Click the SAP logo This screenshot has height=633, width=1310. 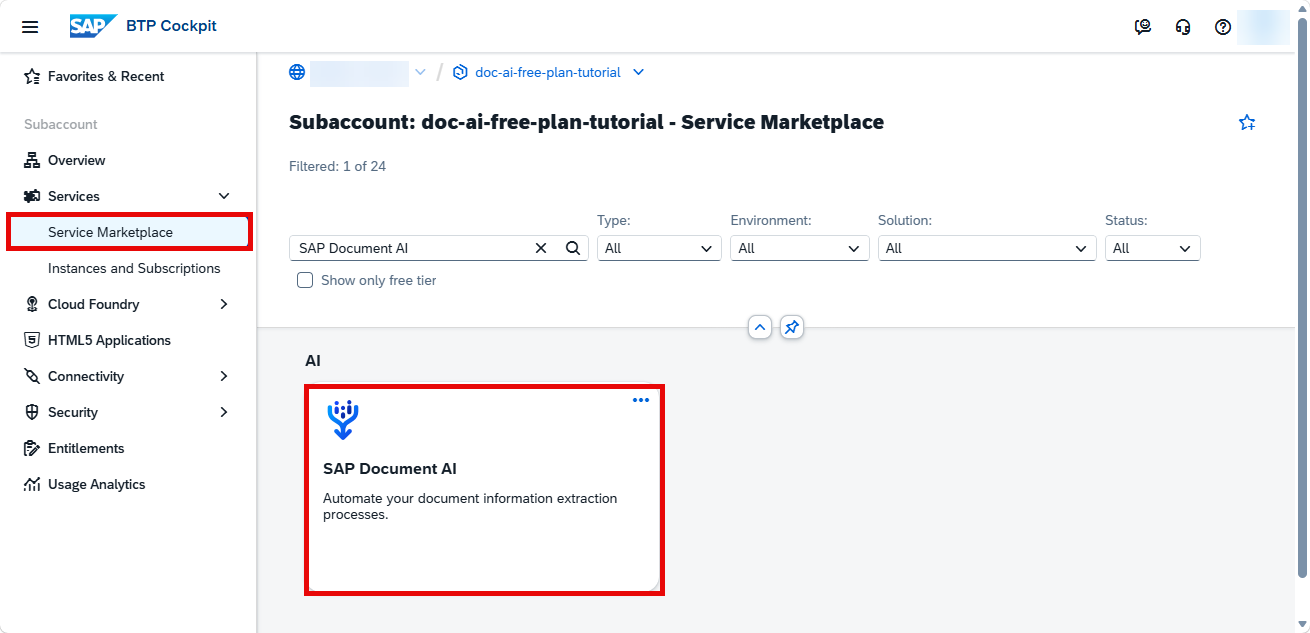(x=93, y=26)
